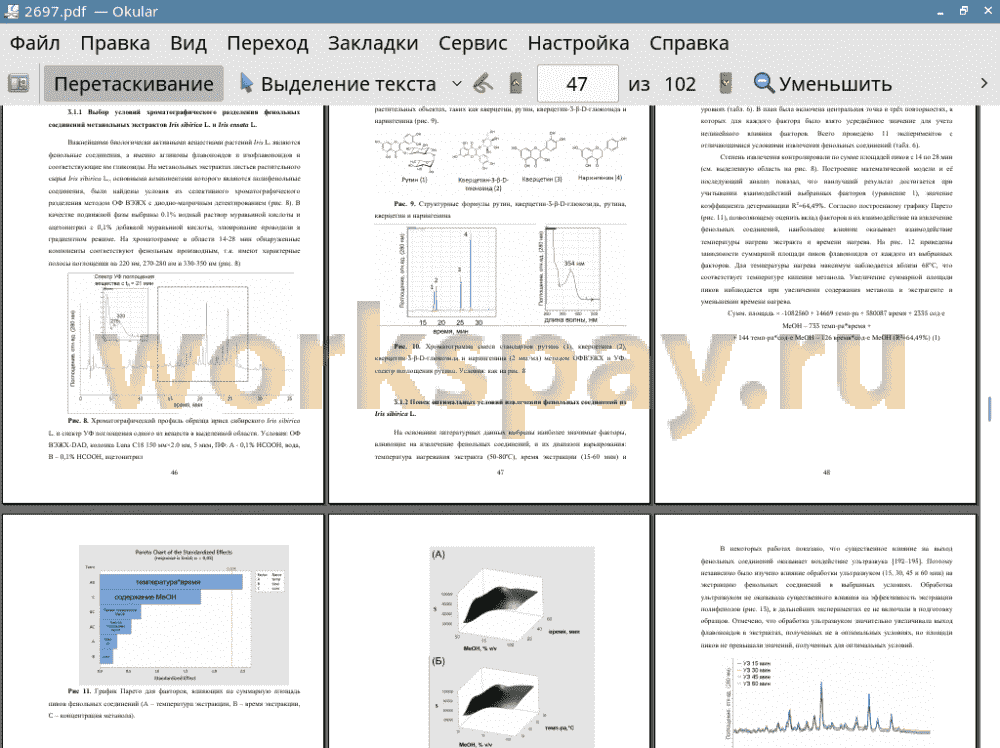Click the Кверцетин (3) structure label

click(542, 179)
